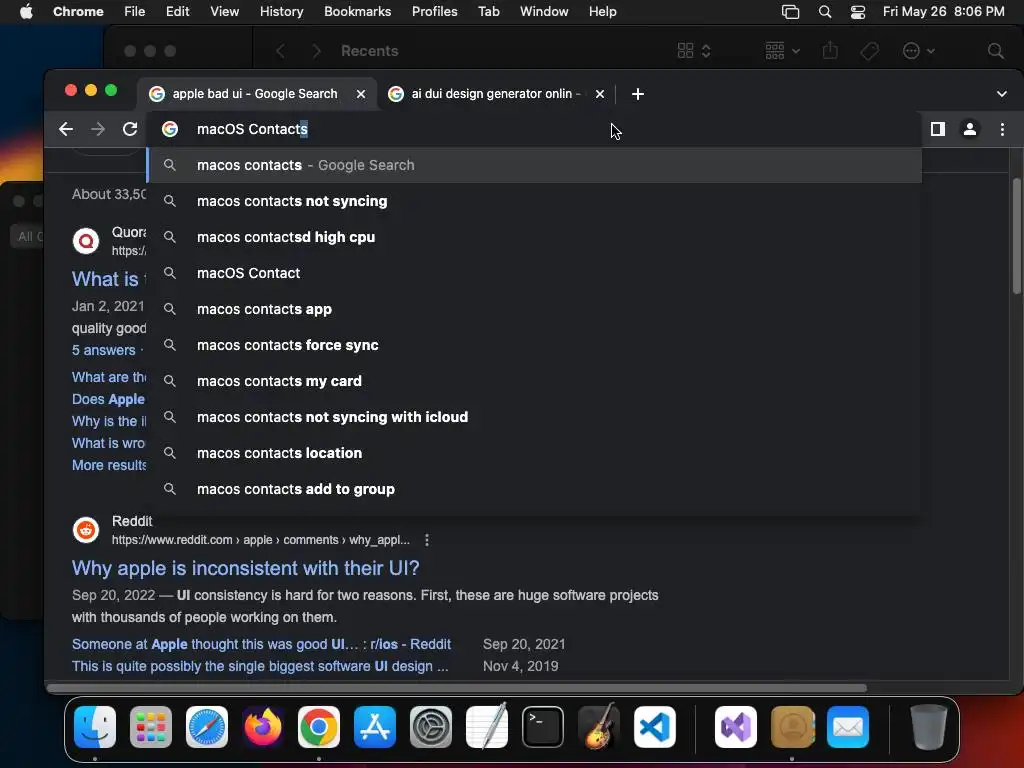The width and height of the screenshot is (1024, 768).
Task: Click the search icon in Finder window
Action: (x=995, y=50)
